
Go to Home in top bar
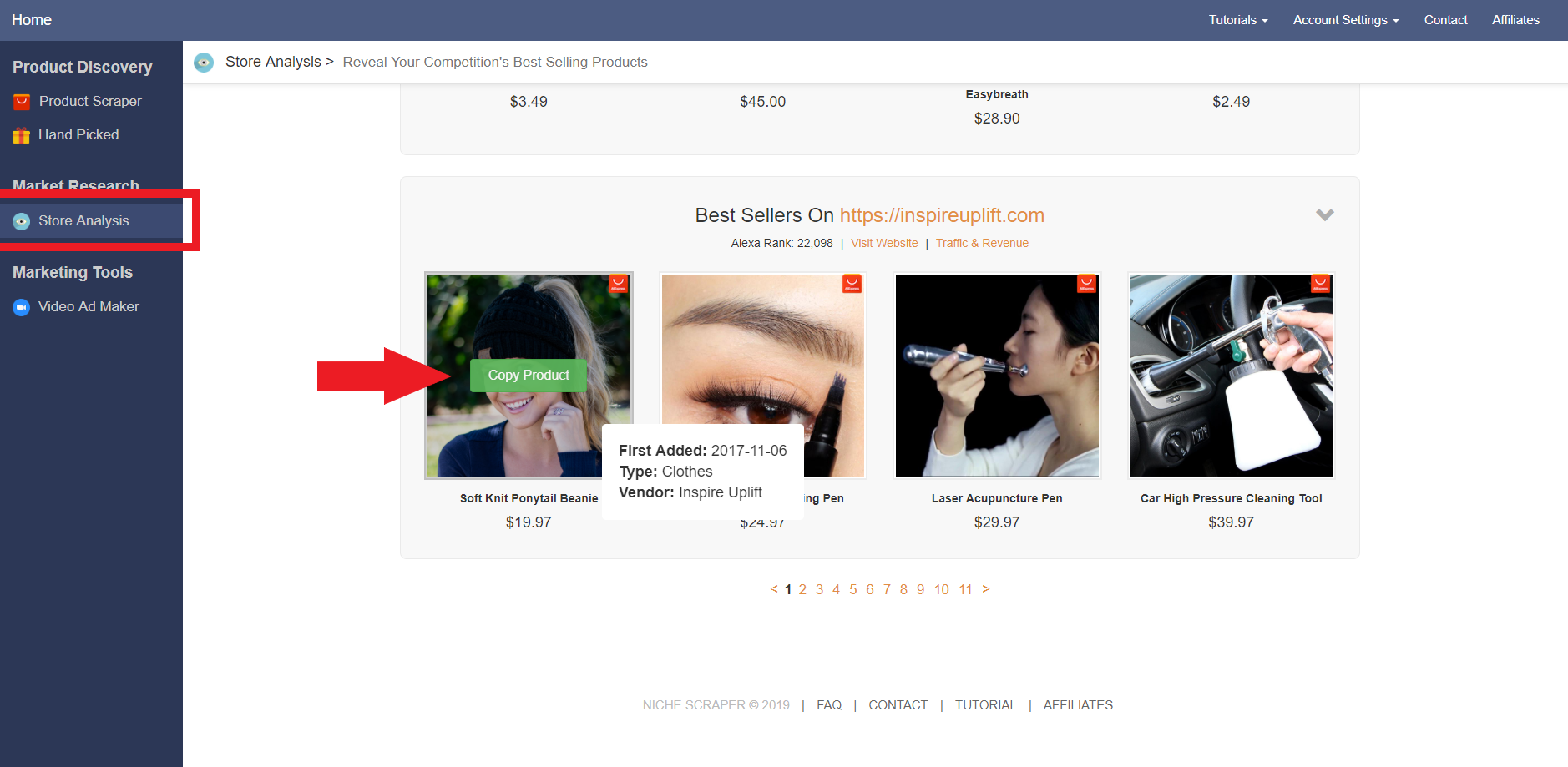[x=32, y=20]
